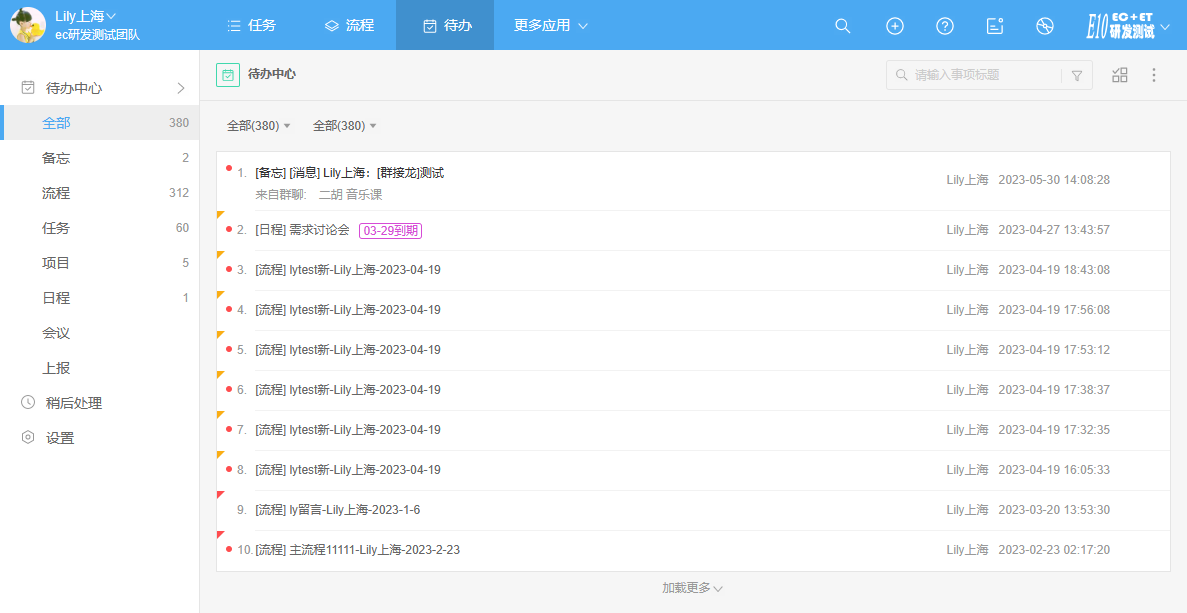Open the filter funnel in search box
Viewport: 1187px width, 613px height.
coord(1077,75)
